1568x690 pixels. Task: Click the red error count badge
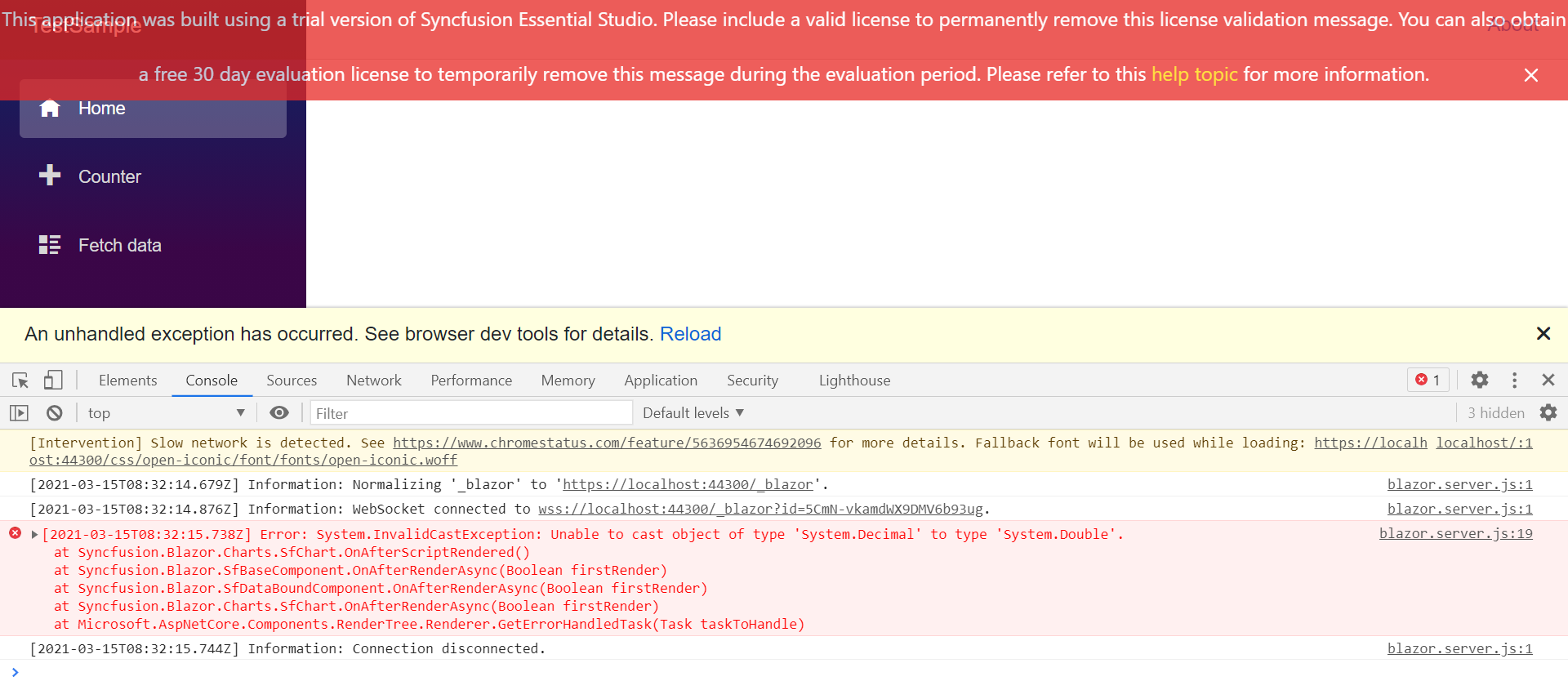pyautogui.click(x=1428, y=381)
